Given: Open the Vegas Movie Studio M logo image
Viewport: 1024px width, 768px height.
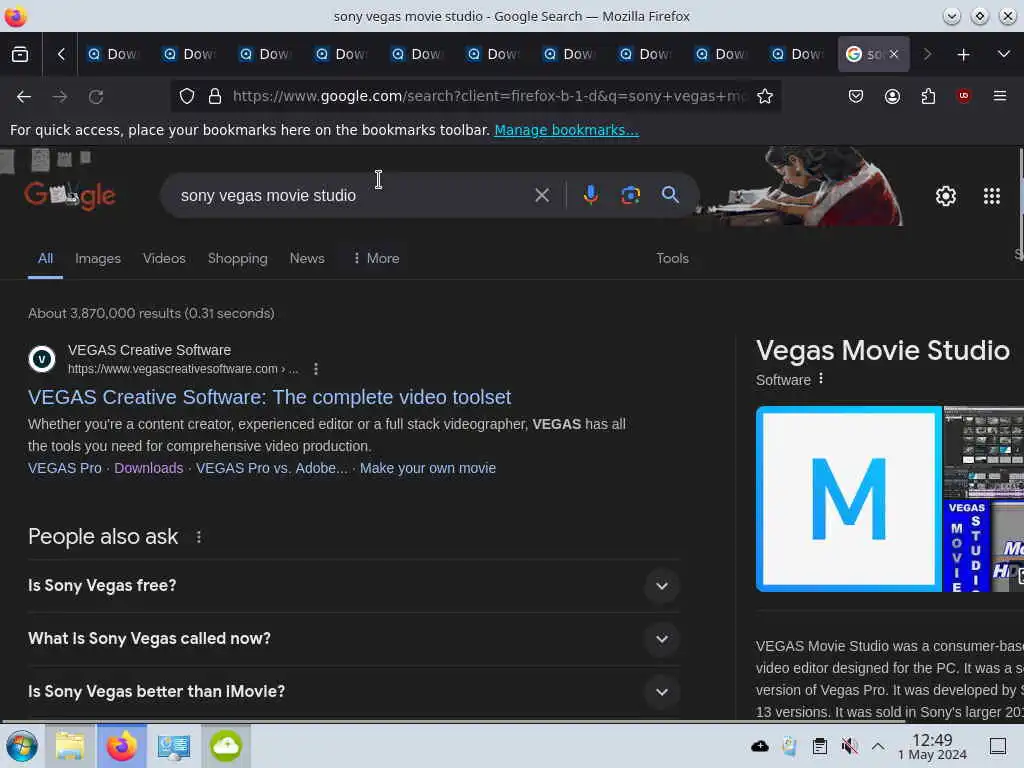Looking at the screenshot, I should 848,499.
